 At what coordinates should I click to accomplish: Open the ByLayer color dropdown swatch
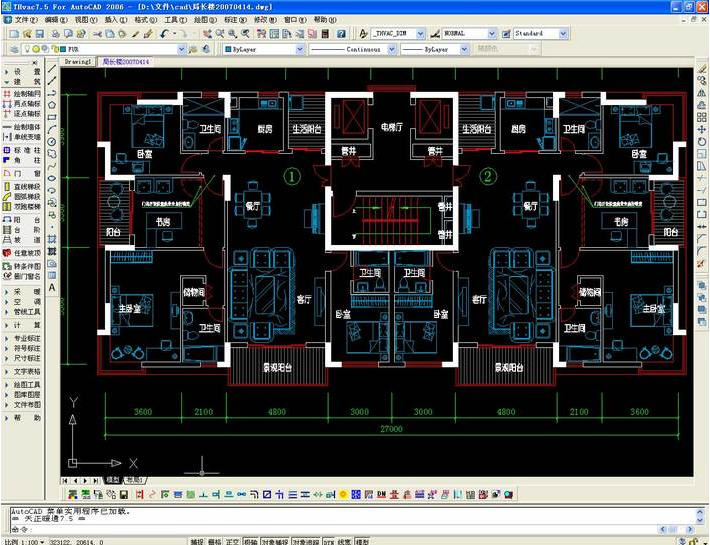pos(264,49)
